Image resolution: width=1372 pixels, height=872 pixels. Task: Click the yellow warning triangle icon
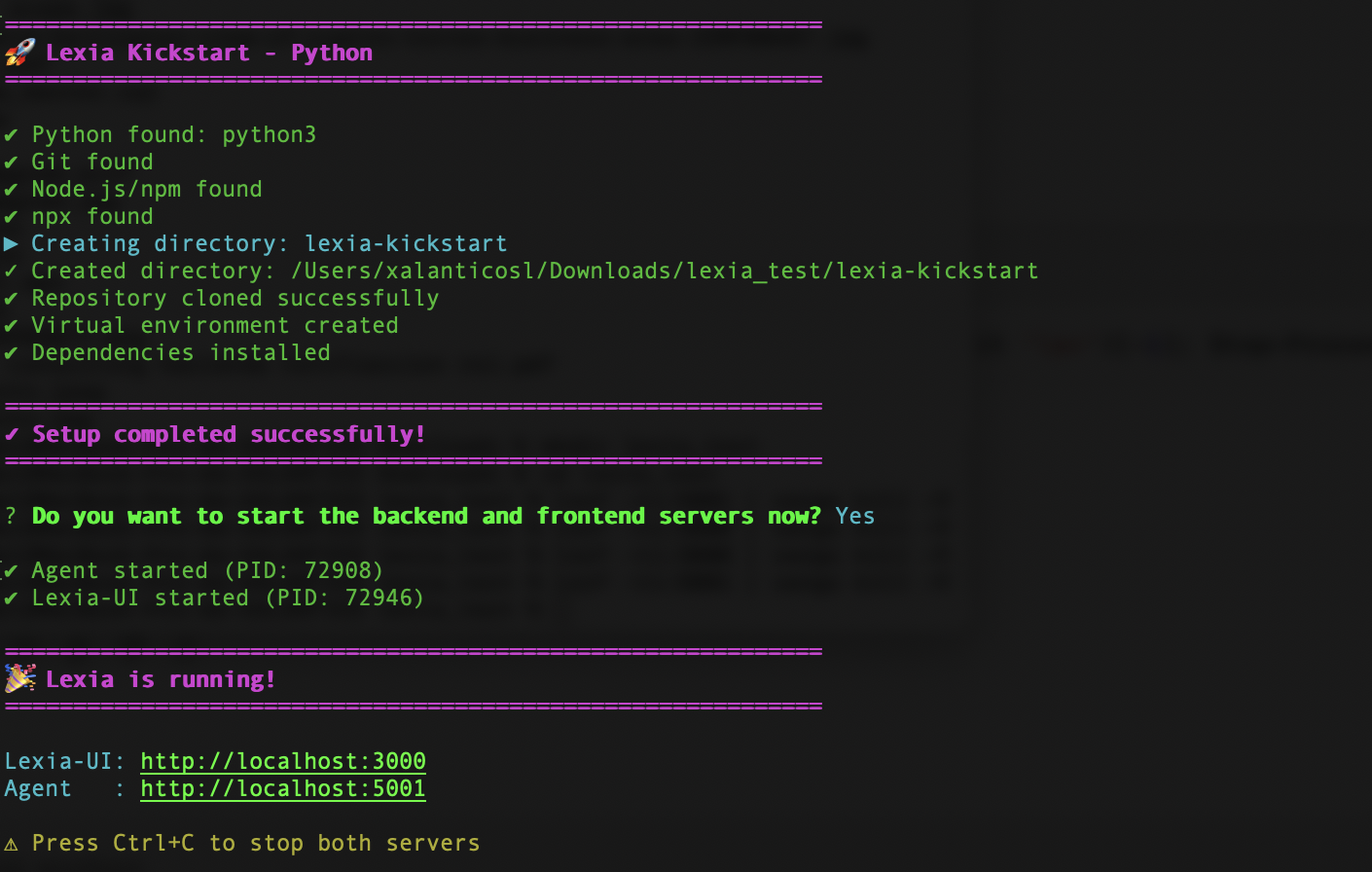(x=11, y=844)
